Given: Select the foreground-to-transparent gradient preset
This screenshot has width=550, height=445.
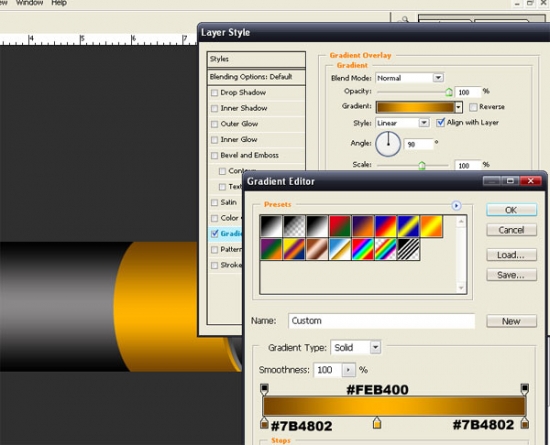Looking at the screenshot, I should tap(294, 226).
